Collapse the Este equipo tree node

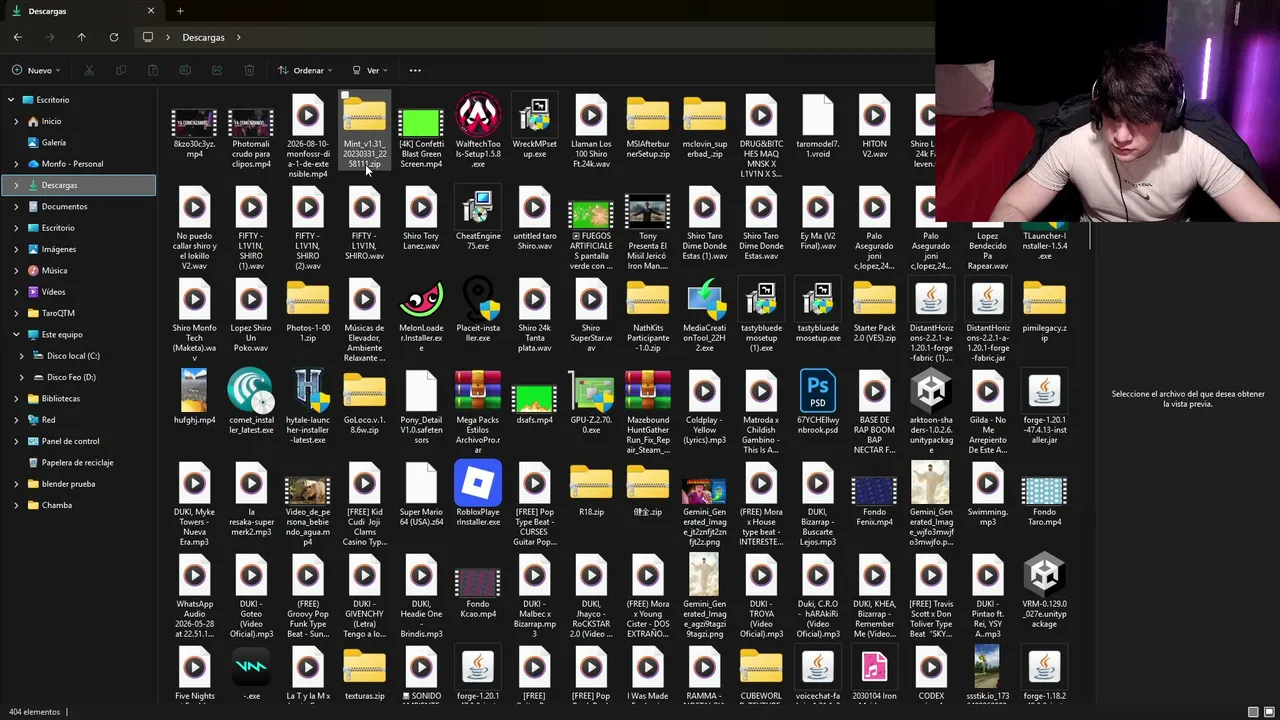click(16, 334)
